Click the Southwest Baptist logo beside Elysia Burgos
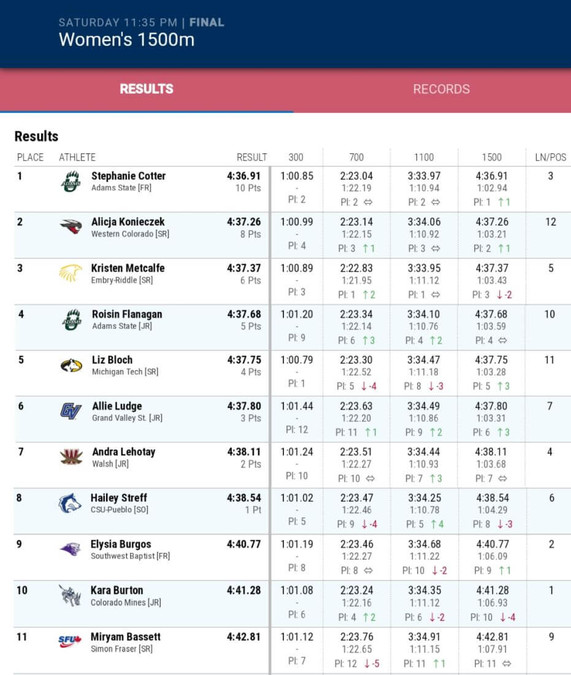The width and height of the screenshot is (571, 675). pyautogui.click(x=71, y=549)
